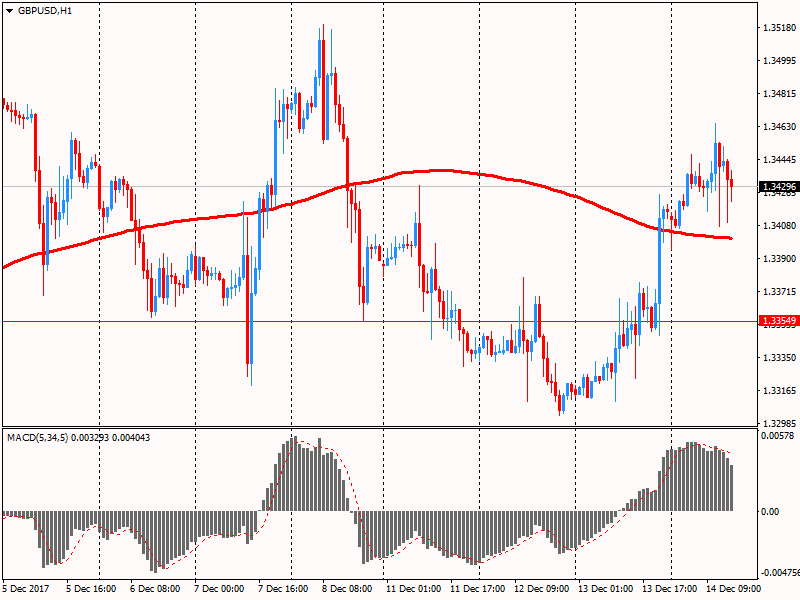Image resolution: width=800 pixels, height=600 pixels.
Task: Click the 1.34630 price scale label
Action: pos(779,127)
